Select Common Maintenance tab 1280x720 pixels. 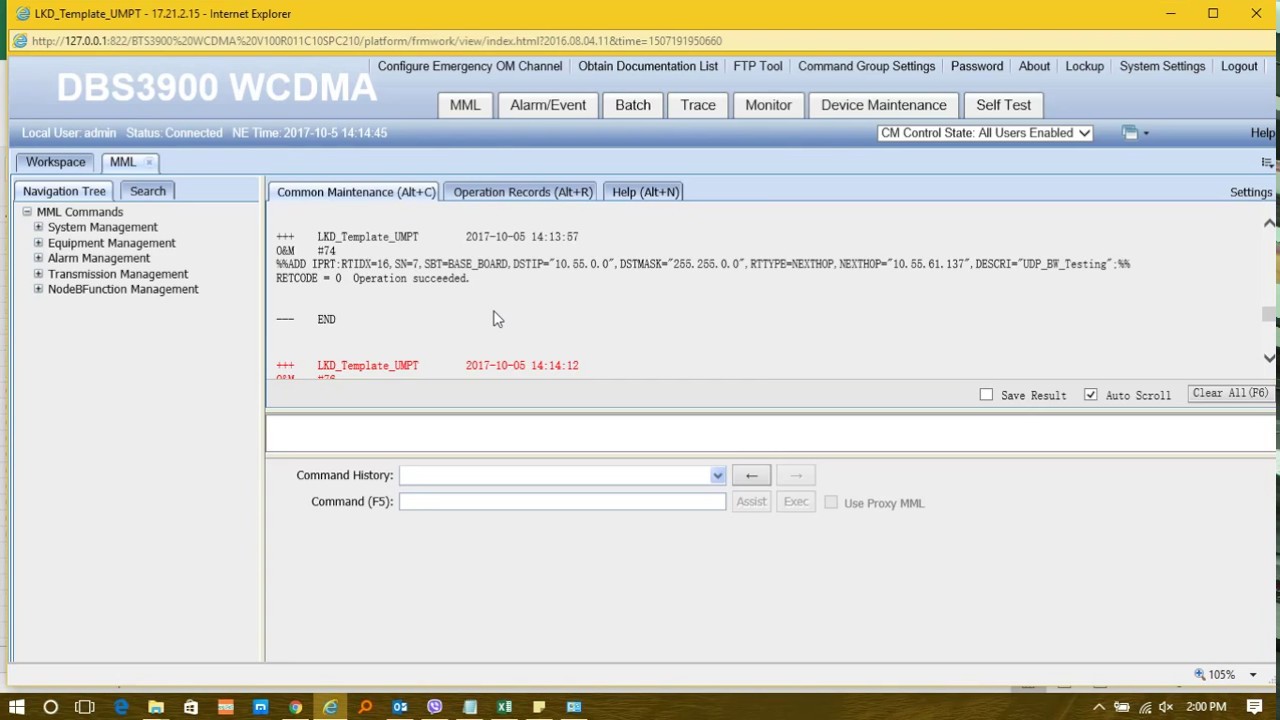[356, 192]
